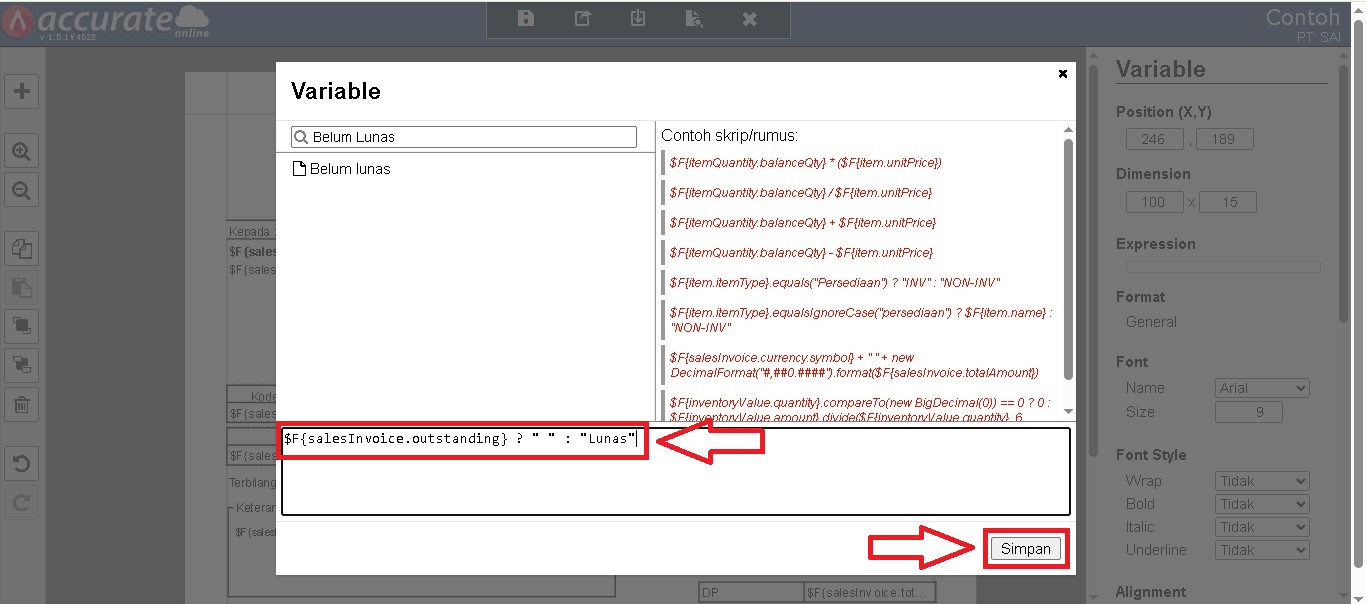Click the zoom in magnifier icon
1366x604 pixels.
(21, 152)
